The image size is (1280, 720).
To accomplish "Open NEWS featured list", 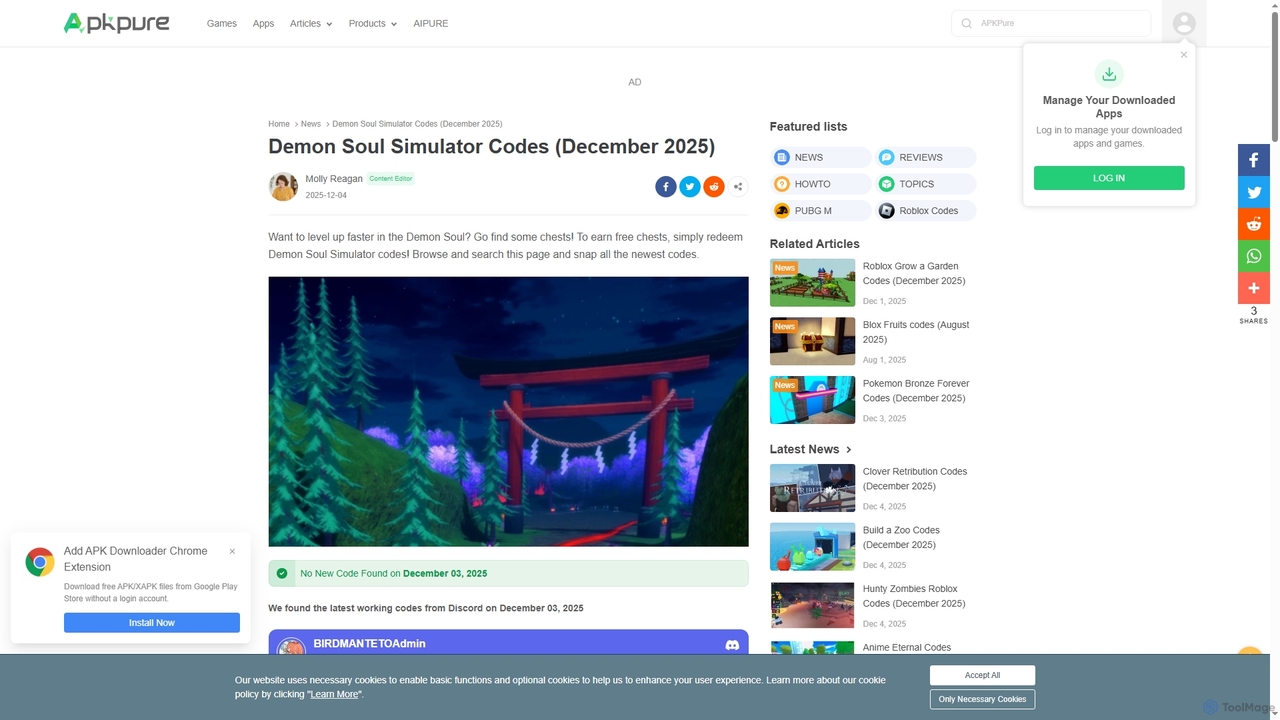I will tap(821, 157).
